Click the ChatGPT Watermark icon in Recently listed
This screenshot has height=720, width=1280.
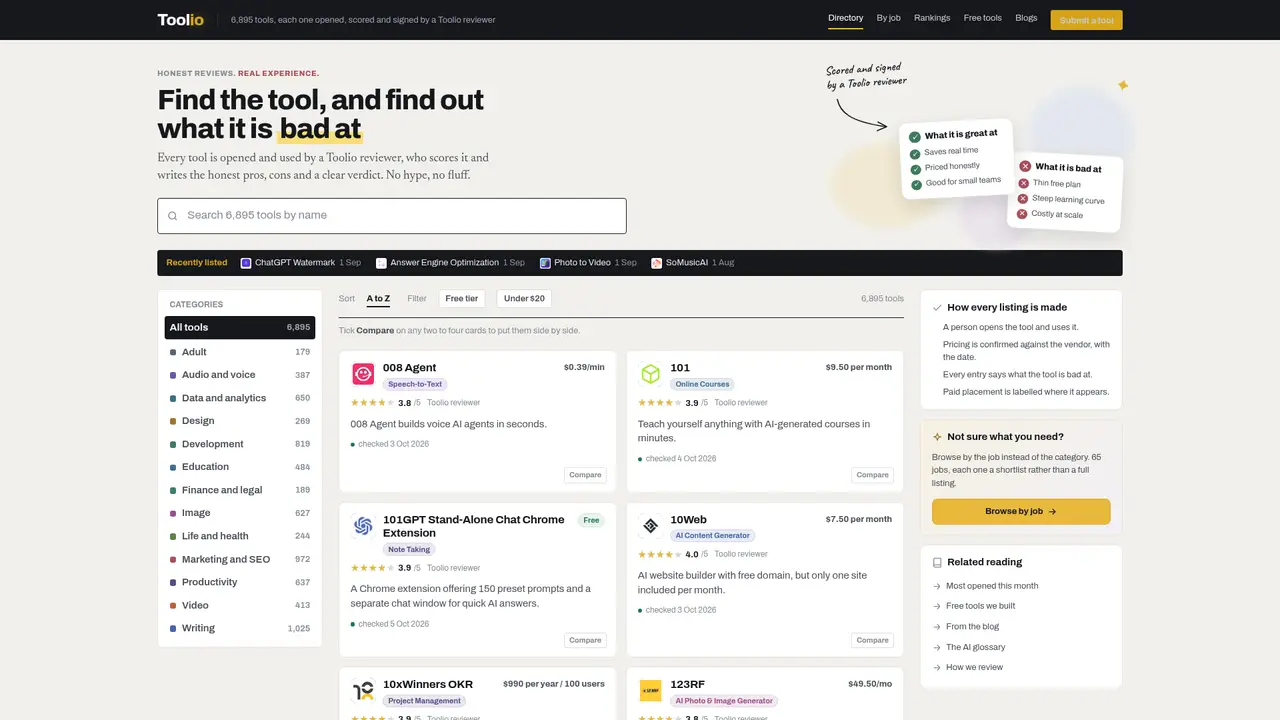click(x=246, y=263)
